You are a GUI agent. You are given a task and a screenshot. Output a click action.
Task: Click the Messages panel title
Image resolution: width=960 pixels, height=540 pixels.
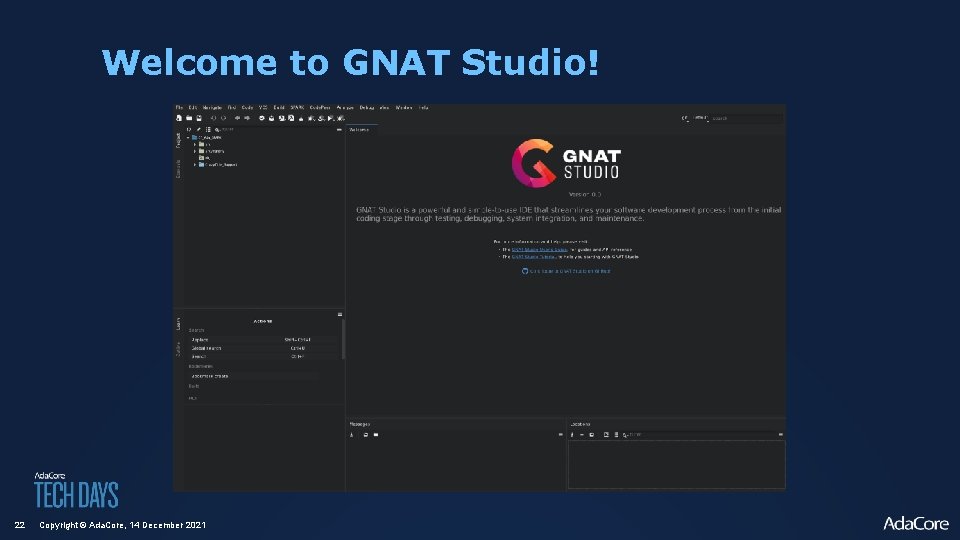[x=360, y=424]
